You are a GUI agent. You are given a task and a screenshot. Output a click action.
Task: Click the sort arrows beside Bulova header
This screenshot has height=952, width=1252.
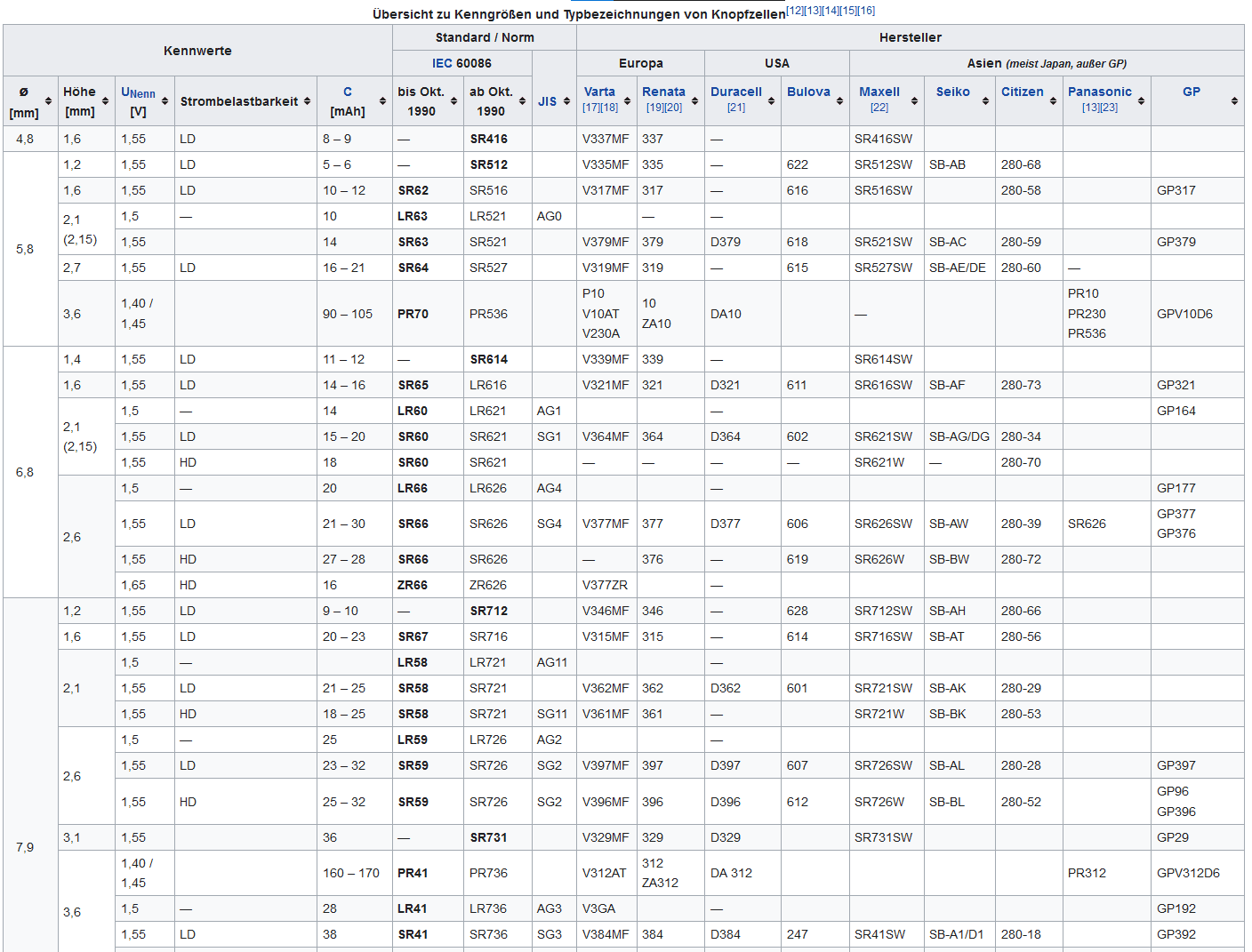click(839, 101)
